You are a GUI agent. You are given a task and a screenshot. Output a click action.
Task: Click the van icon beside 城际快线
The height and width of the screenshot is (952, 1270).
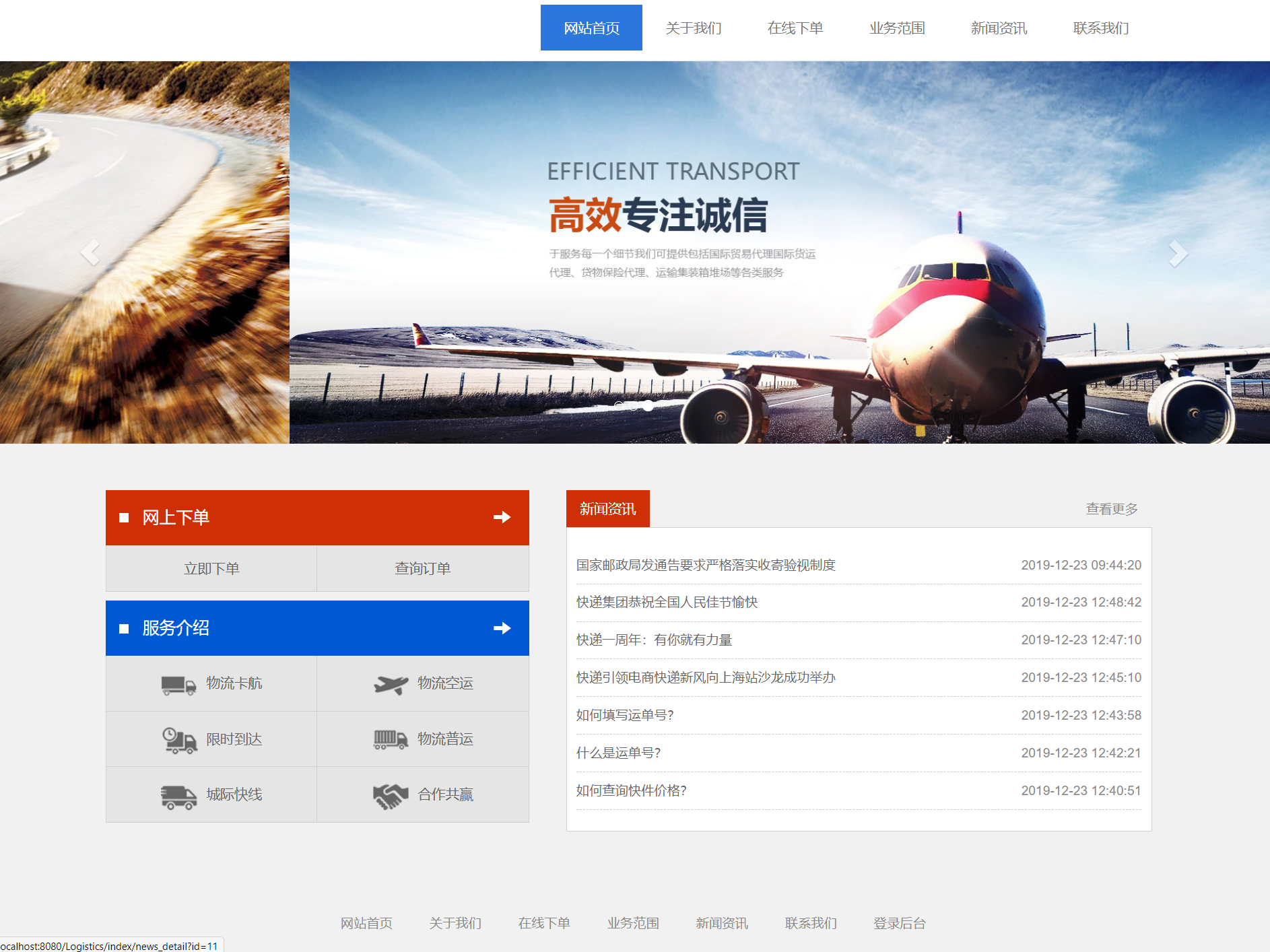click(x=178, y=796)
